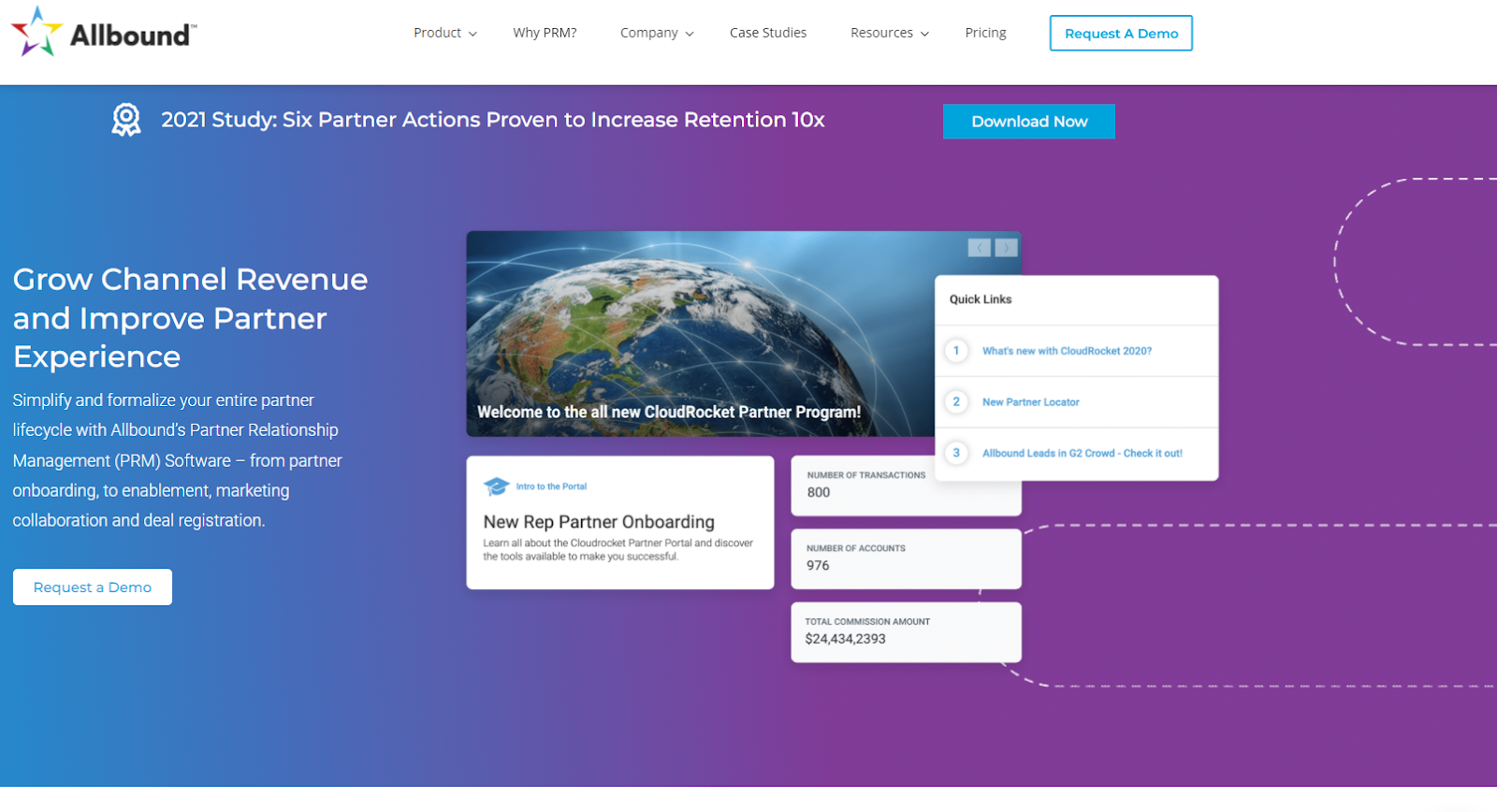Viewport: 1497px width, 812px height.
Task: Click Request A Demo in header
Action: click(x=1121, y=34)
